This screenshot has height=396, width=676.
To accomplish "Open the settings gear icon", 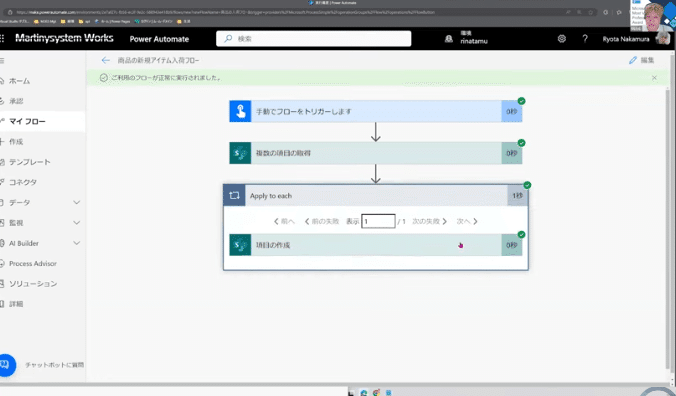I will pyautogui.click(x=561, y=39).
